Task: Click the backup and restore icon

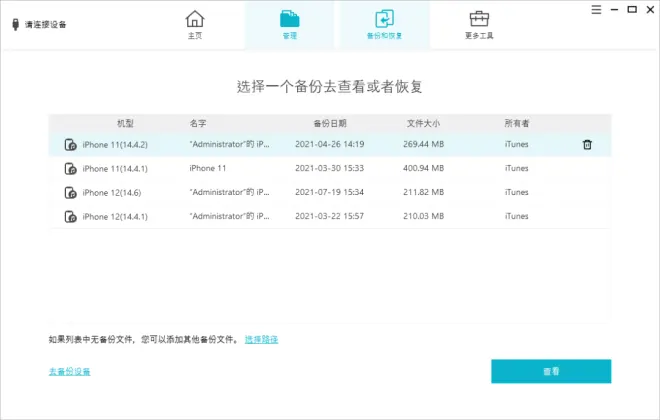Action: [384, 19]
